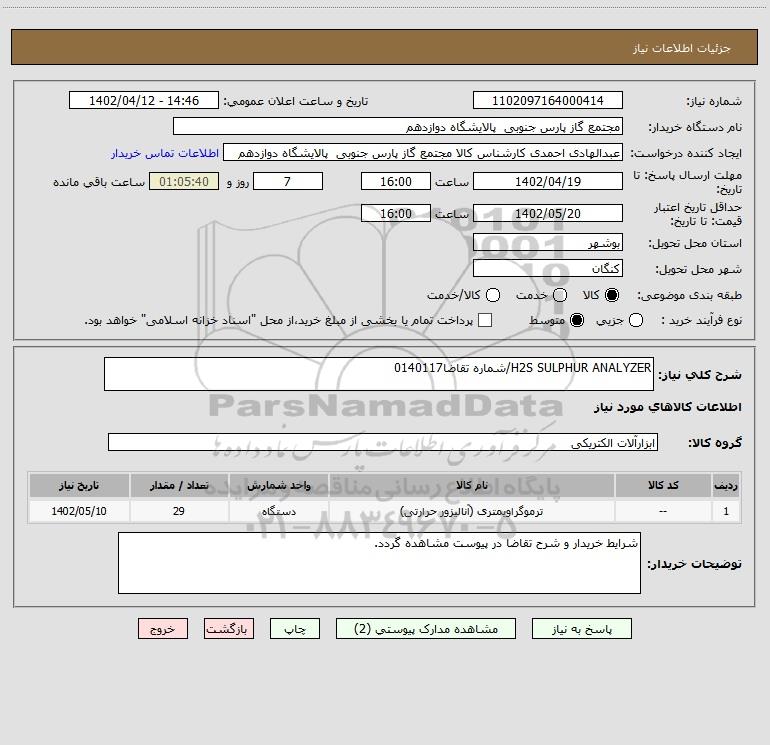Click the quantity cell showing 29
The image size is (770, 745).
[179, 511]
